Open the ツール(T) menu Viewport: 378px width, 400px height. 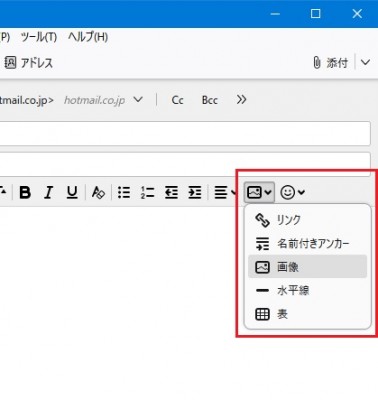point(39,37)
